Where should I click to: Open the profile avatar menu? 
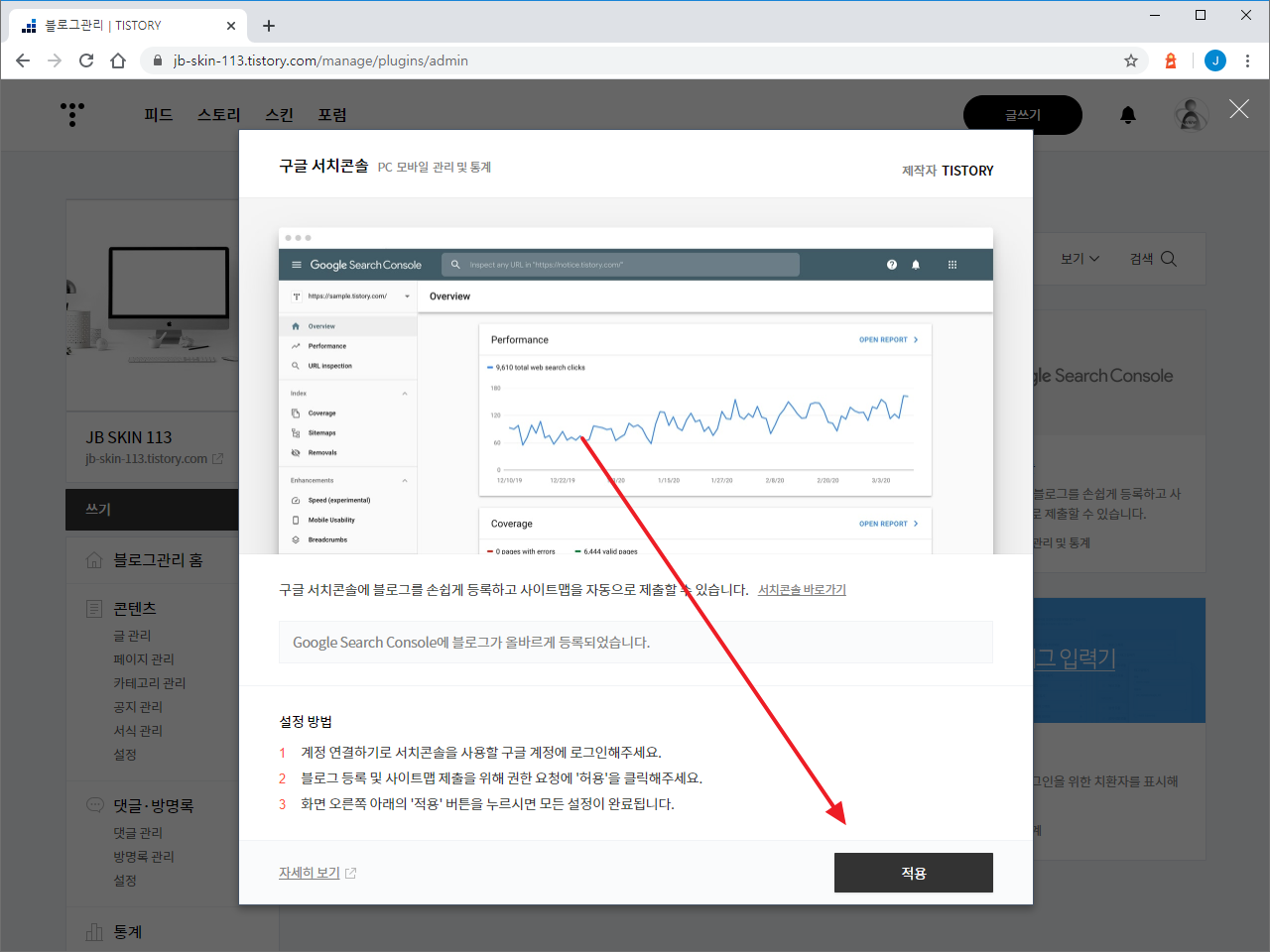[x=1192, y=115]
